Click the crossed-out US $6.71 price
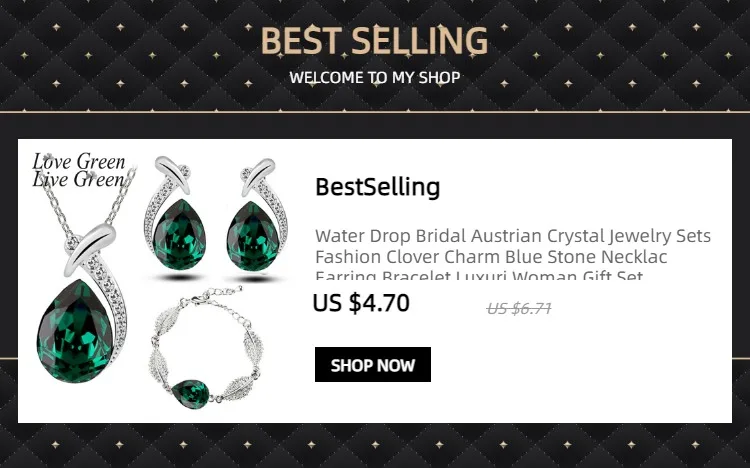The height and width of the screenshot is (468, 750). (x=519, y=309)
